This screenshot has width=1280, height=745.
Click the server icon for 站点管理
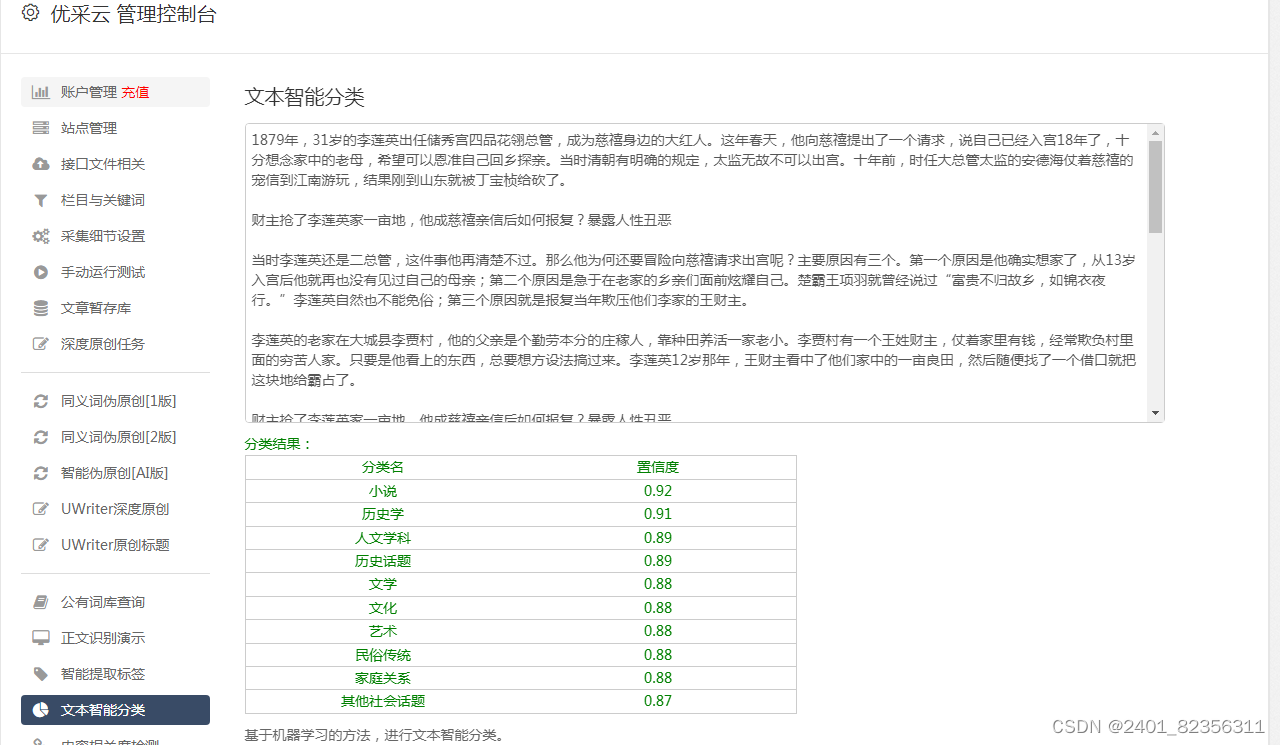(x=41, y=128)
